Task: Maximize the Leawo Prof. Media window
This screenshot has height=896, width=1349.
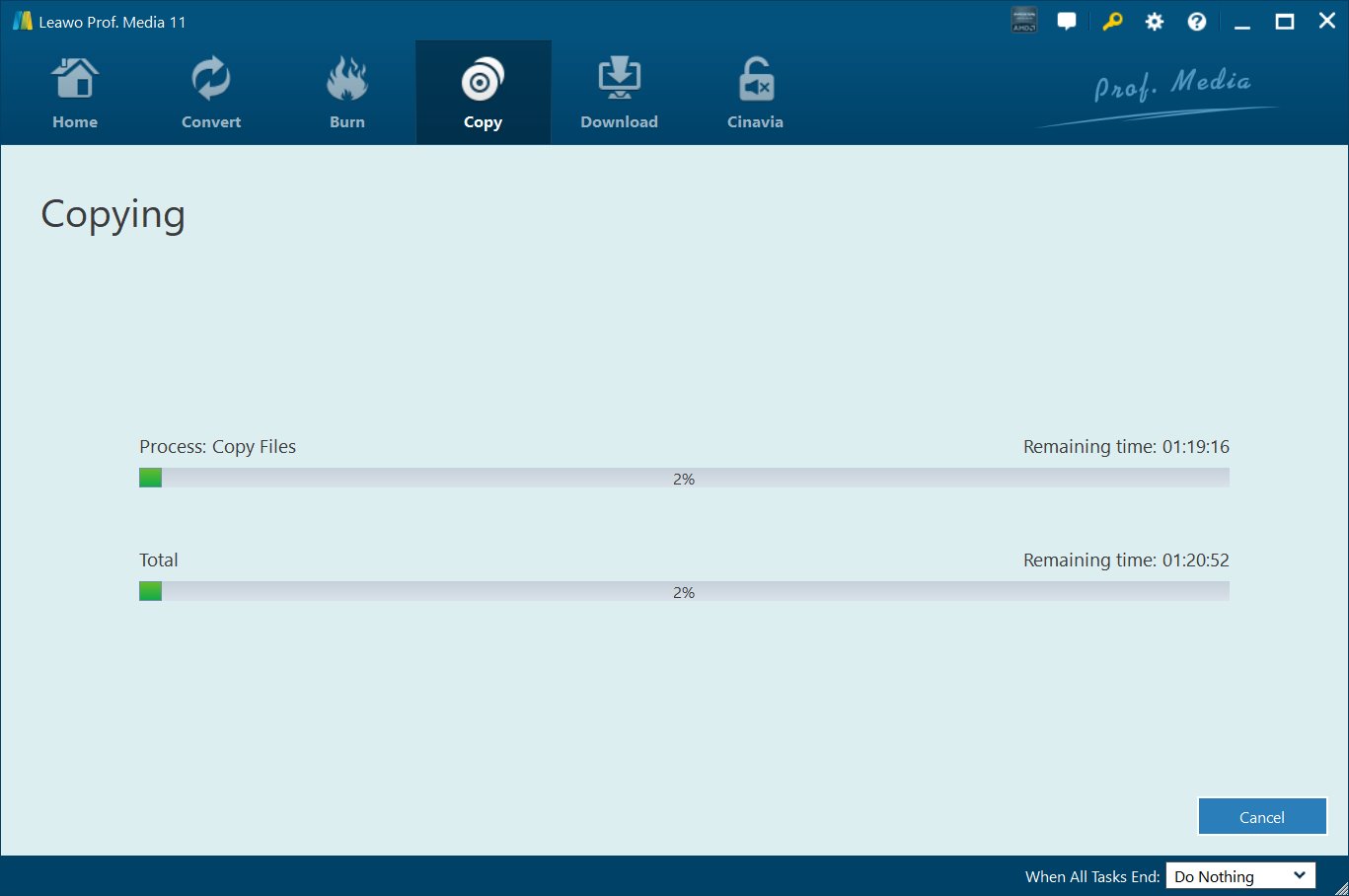Action: 1285,22
